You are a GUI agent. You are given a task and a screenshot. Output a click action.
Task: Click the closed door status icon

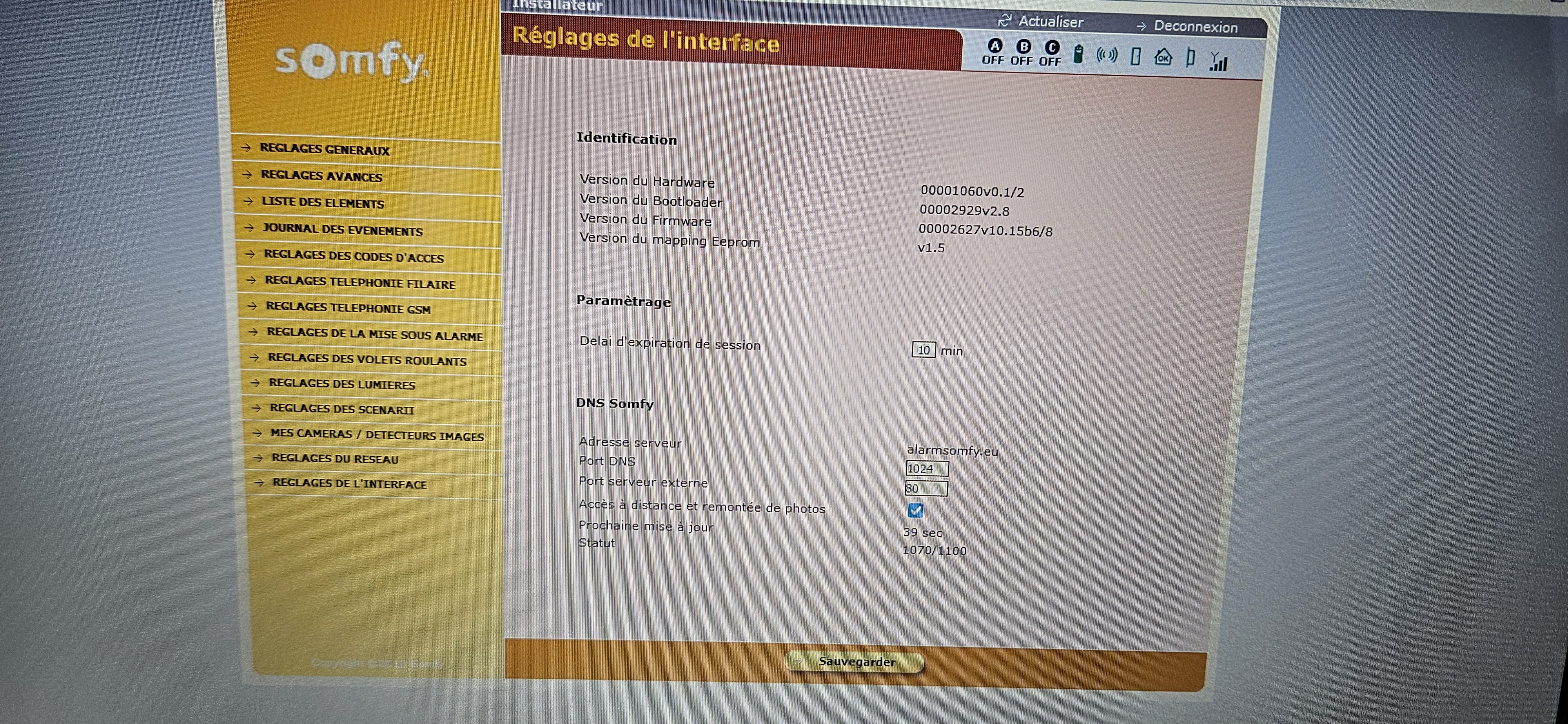click(x=1135, y=56)
